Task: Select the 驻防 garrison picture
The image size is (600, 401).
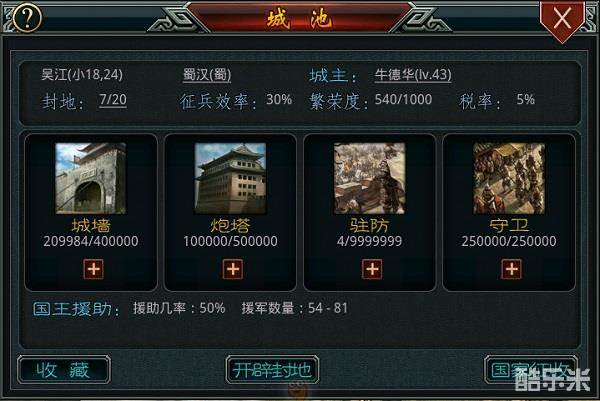Action: click(x=370, y=178)
